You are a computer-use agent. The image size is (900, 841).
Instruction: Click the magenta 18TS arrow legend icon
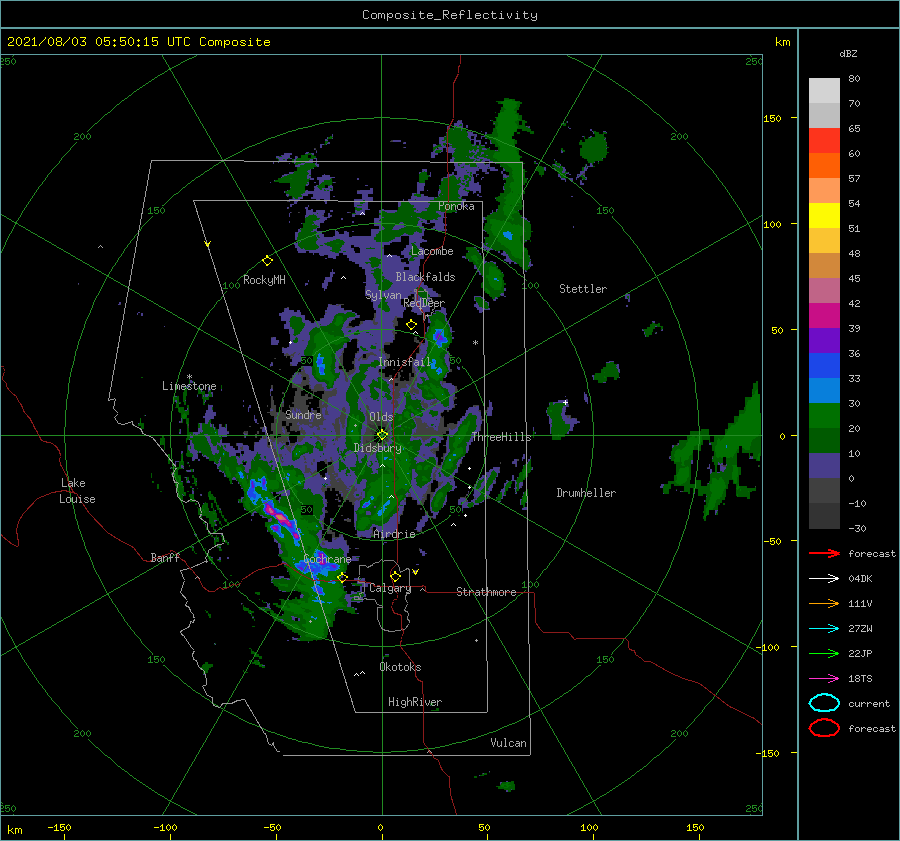(824, 679)
